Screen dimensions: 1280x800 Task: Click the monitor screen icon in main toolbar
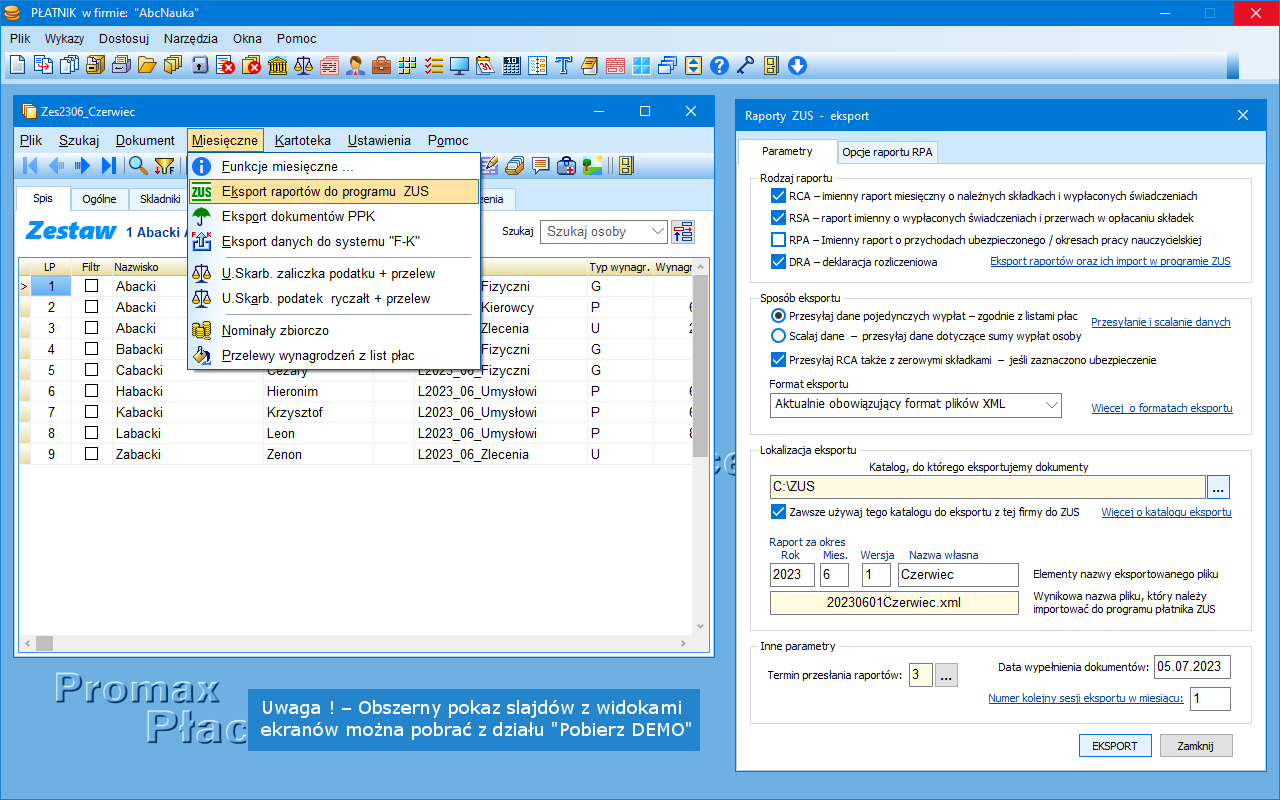click(x=459, y=66)
